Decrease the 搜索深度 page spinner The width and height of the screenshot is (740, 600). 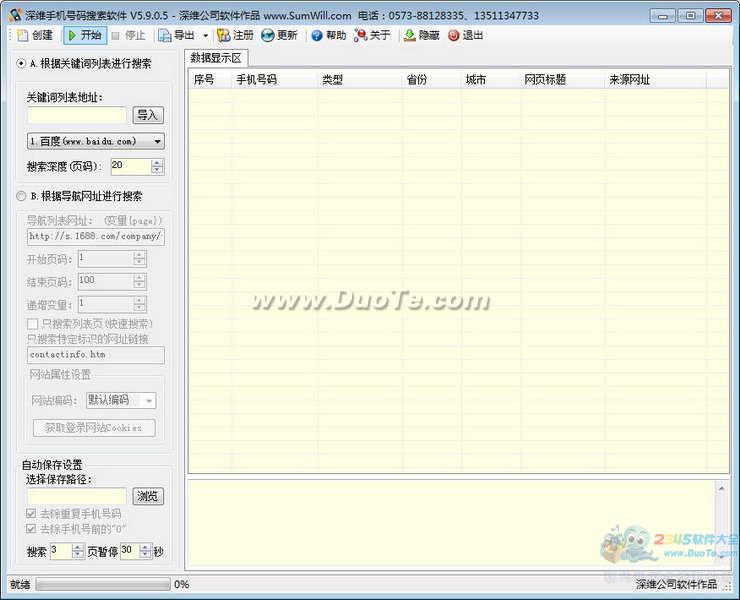pyautogui.click(x=157, y=170)
